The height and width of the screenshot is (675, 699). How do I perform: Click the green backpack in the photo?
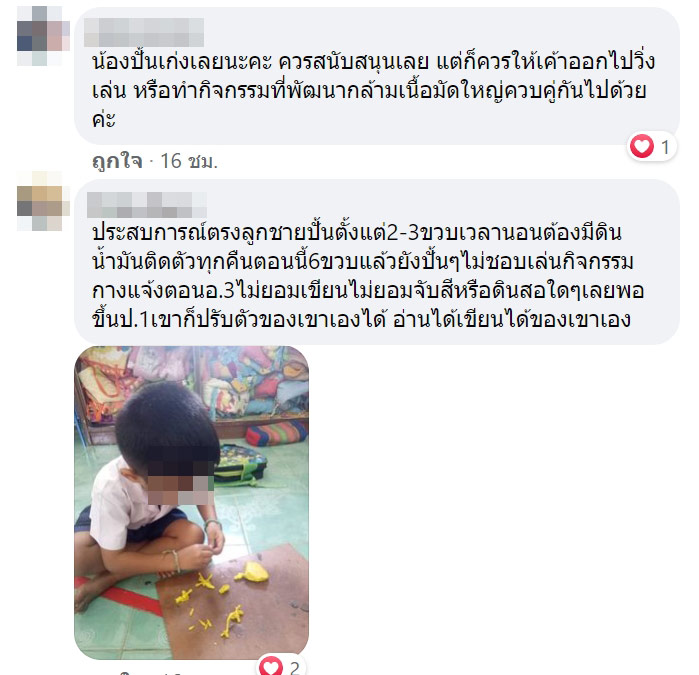pos(240,464)
